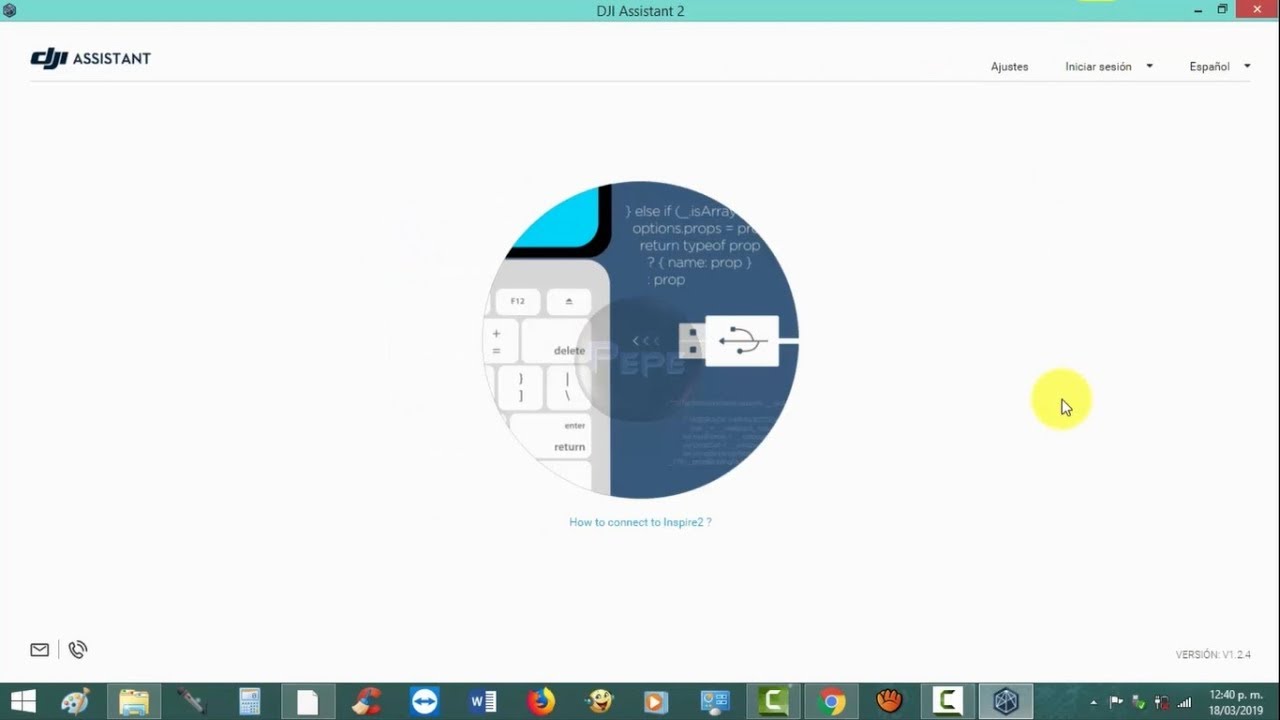Open TeamViewer from the taskbar

click(x=424, y=702)
